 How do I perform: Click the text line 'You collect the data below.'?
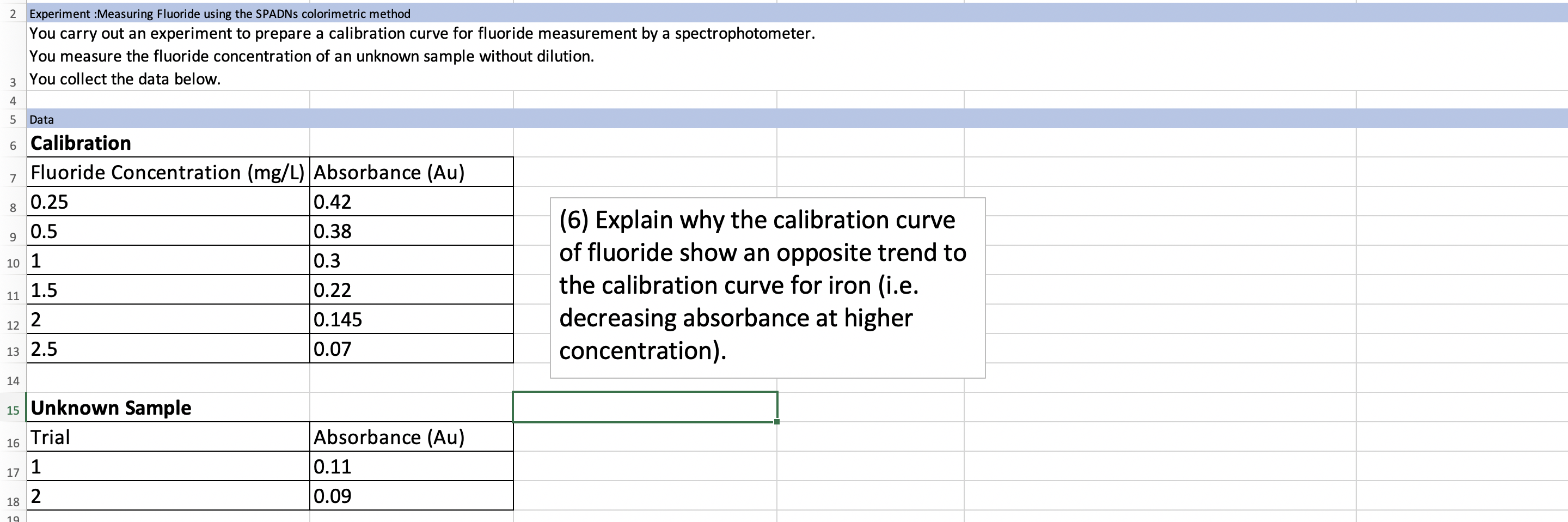point(125,78)
